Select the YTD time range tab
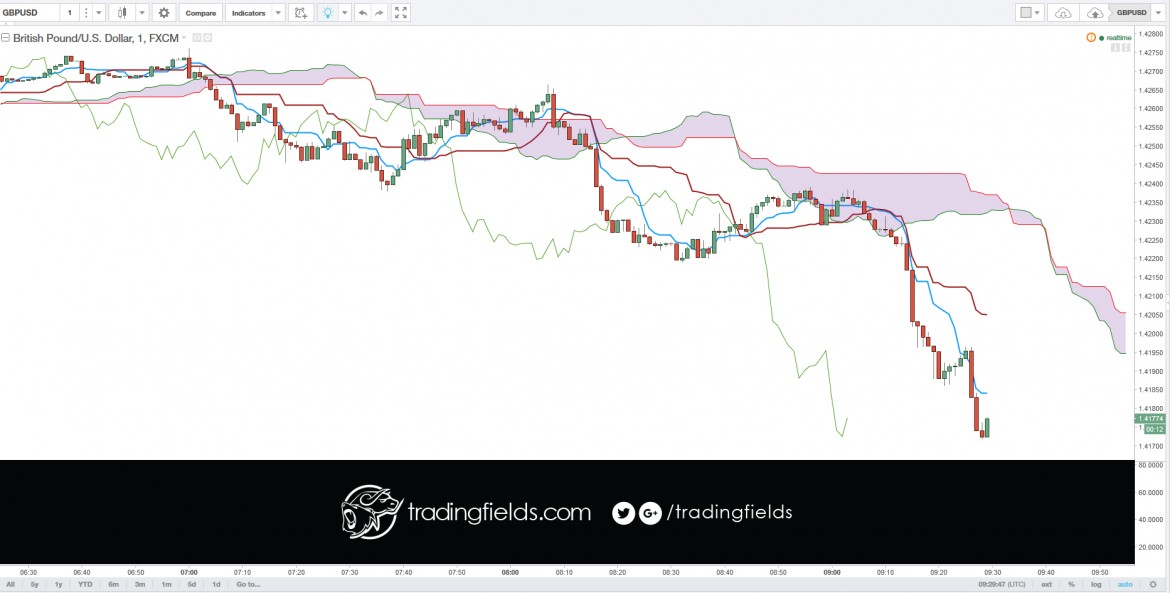The width and height of the screenshot is (1170, 593). [84, 584]
